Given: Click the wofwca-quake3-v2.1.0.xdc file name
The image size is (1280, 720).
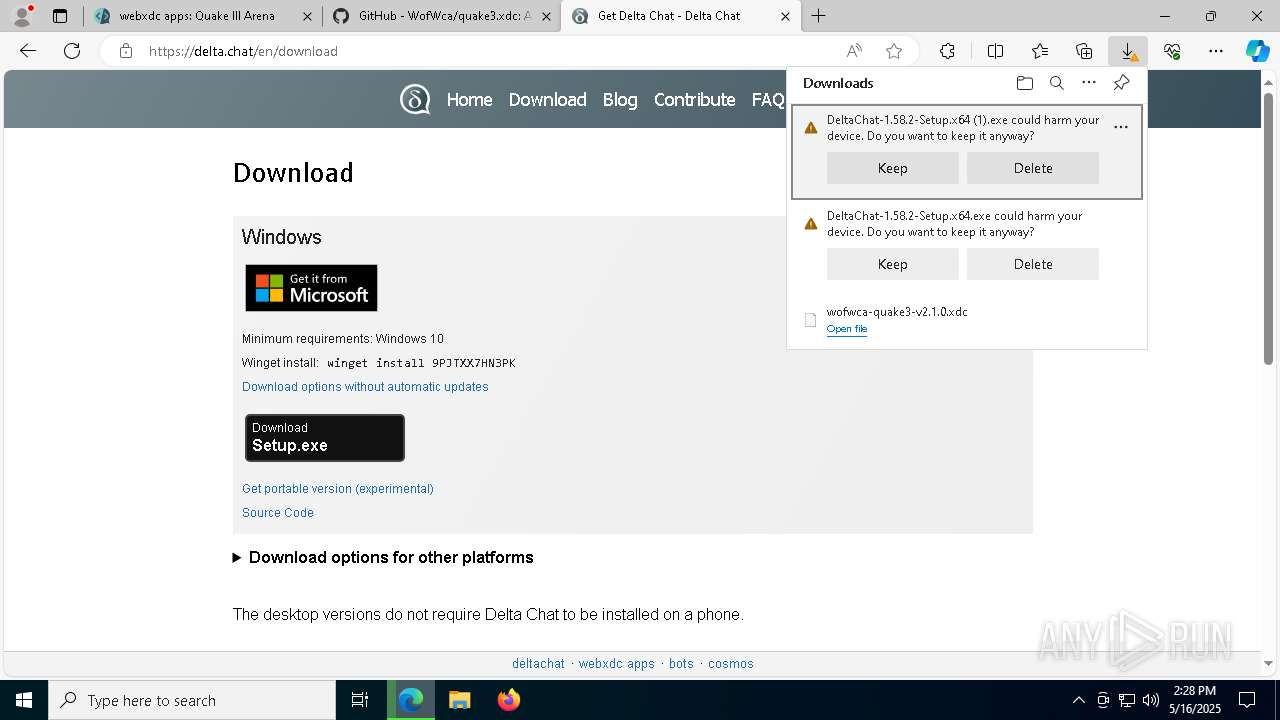Looking at the screenshot, I should coord(897,312).
